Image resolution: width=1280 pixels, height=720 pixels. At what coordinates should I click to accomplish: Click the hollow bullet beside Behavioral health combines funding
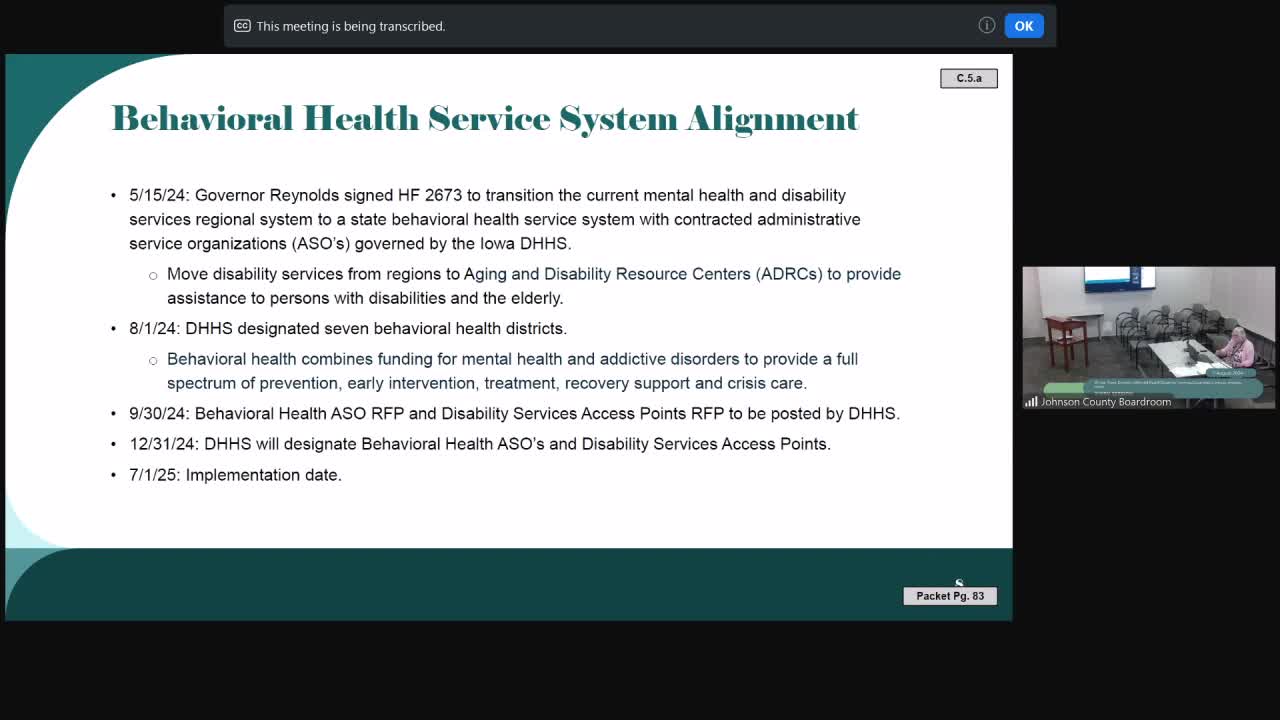pos(152,359)
